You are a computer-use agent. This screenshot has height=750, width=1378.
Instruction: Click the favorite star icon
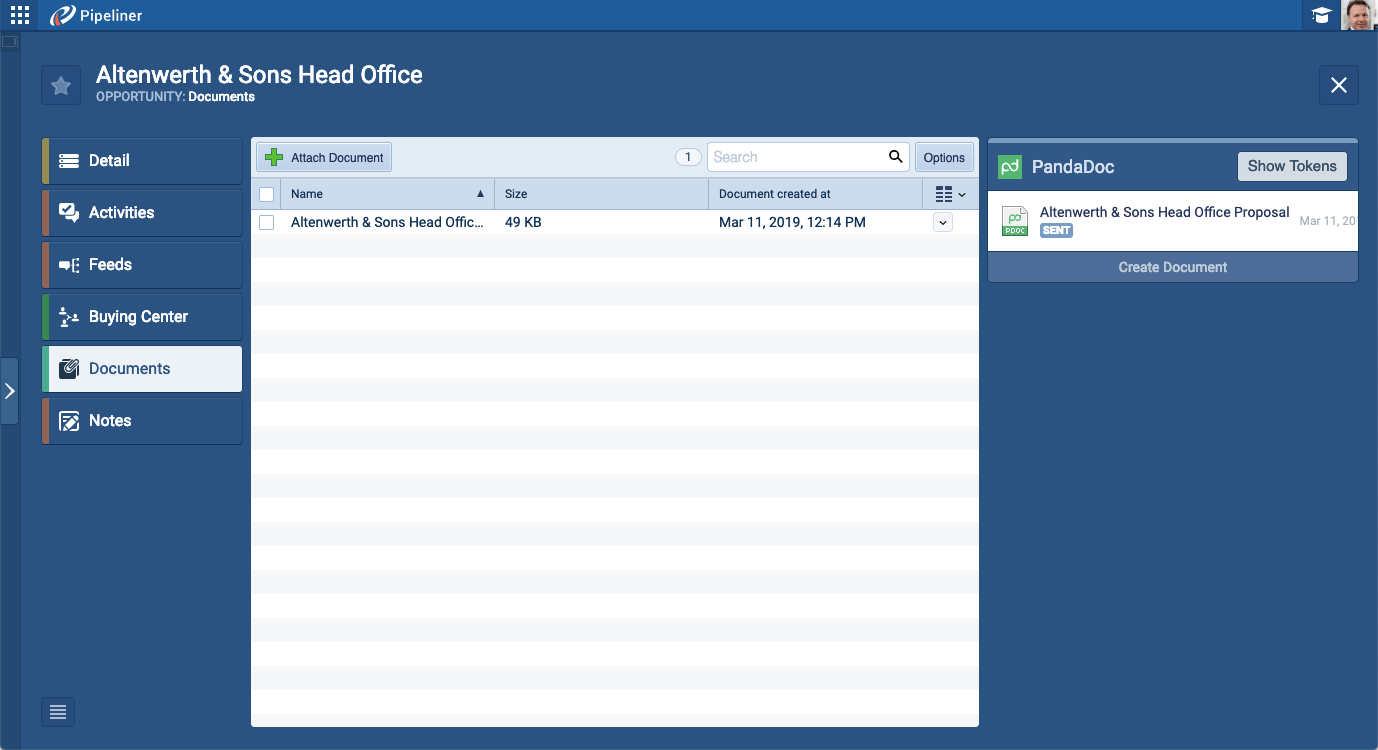tap(61, 85)
